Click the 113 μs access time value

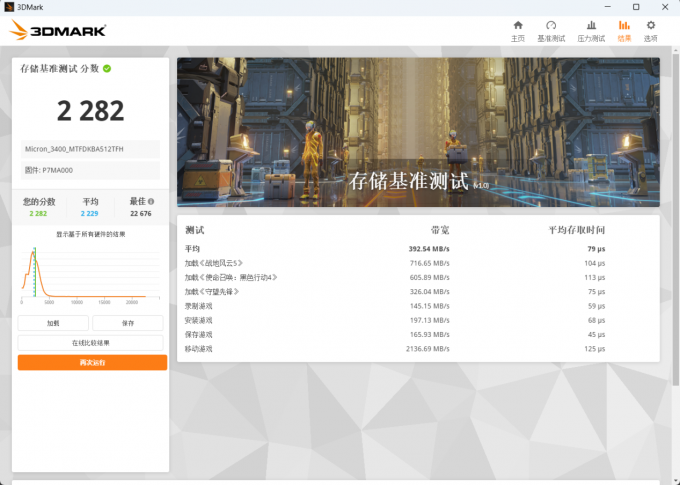click(595, 278)
